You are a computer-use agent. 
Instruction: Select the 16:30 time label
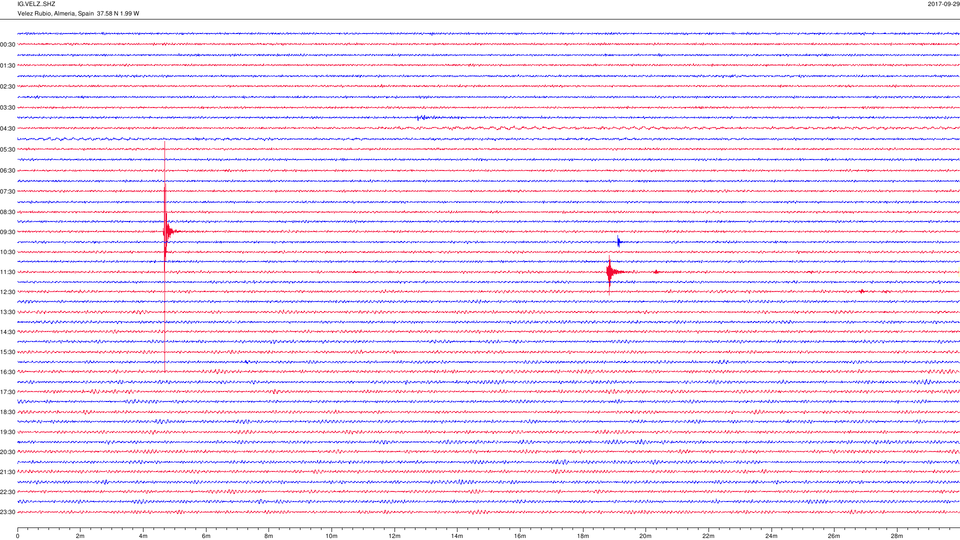pyautogui.click(x=8, y=372)
